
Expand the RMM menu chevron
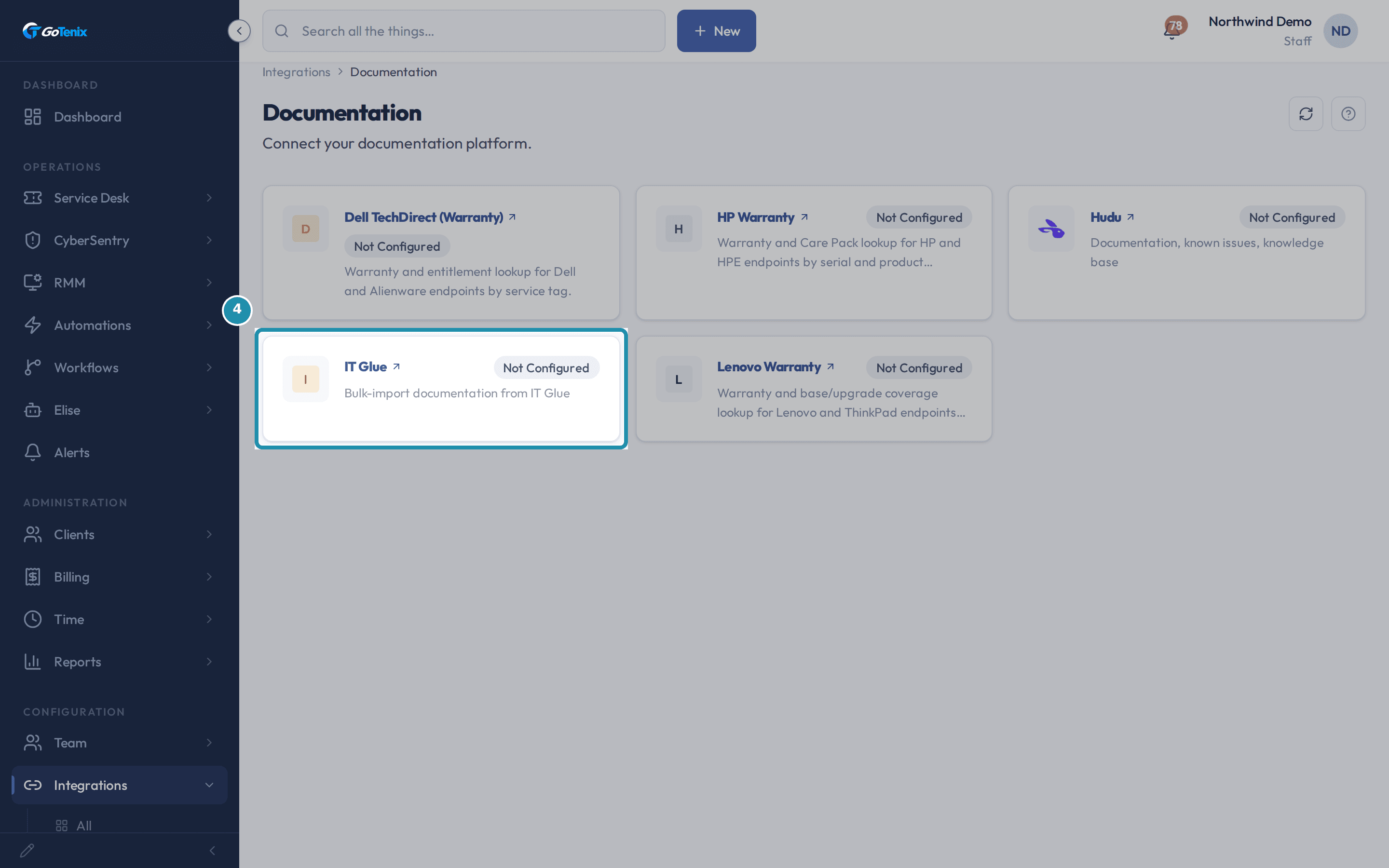[x=209, y=283]
